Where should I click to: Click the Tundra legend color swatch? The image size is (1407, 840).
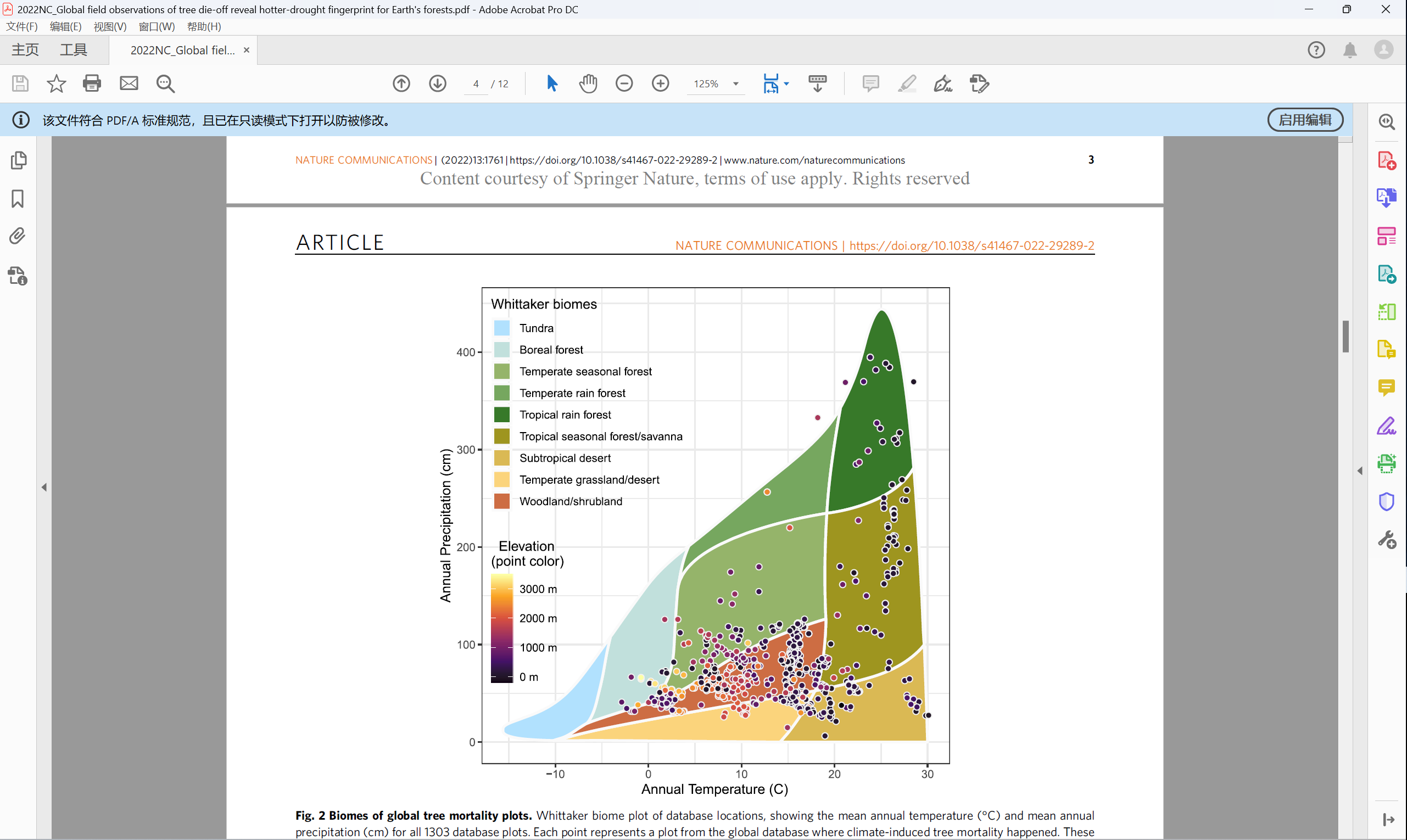point(501,328)
